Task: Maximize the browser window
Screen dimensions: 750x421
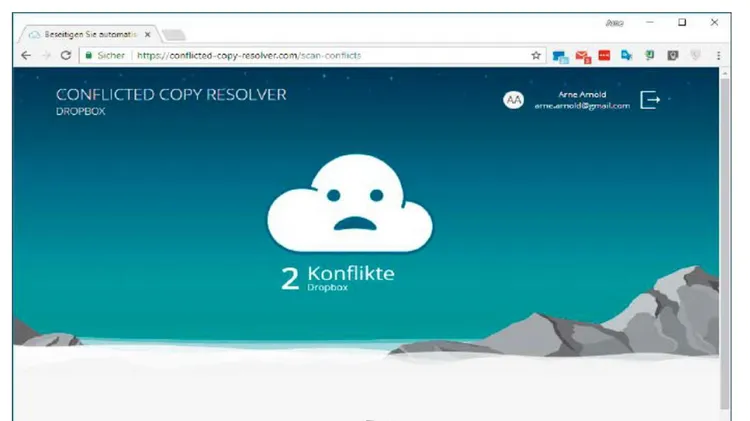Action: [x=682, y=22]
